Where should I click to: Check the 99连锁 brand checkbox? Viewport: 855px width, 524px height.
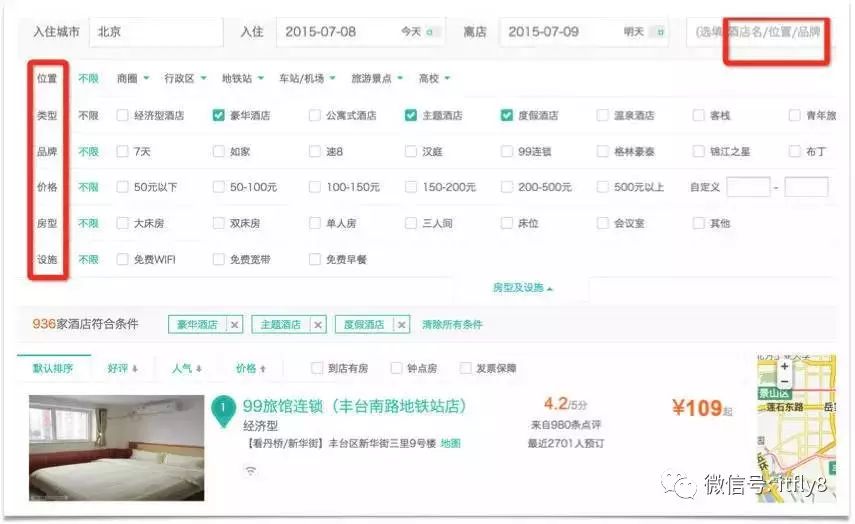point(507,151)
